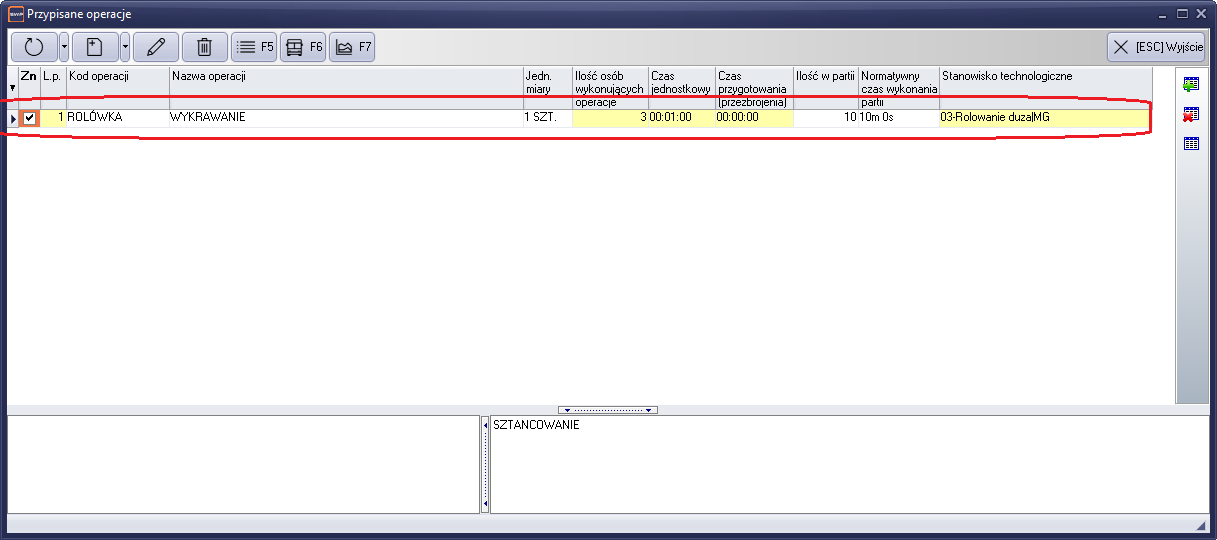Click the F6 bus icon button
Viewport: 1217px width, 540px height.
coord(303,47)
